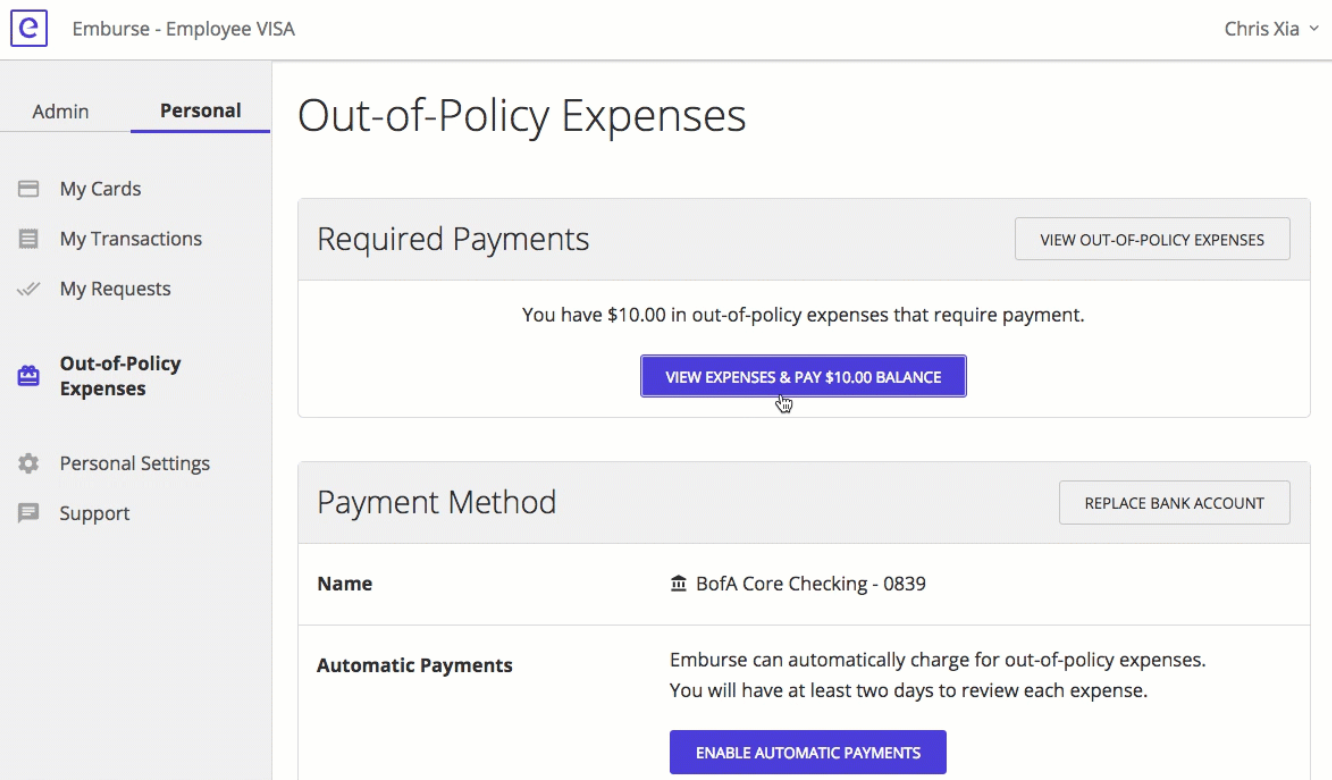1332x780 pixels.
Task: Select the Personal tab
Action: pyautogui.click(x=199, y=111)
